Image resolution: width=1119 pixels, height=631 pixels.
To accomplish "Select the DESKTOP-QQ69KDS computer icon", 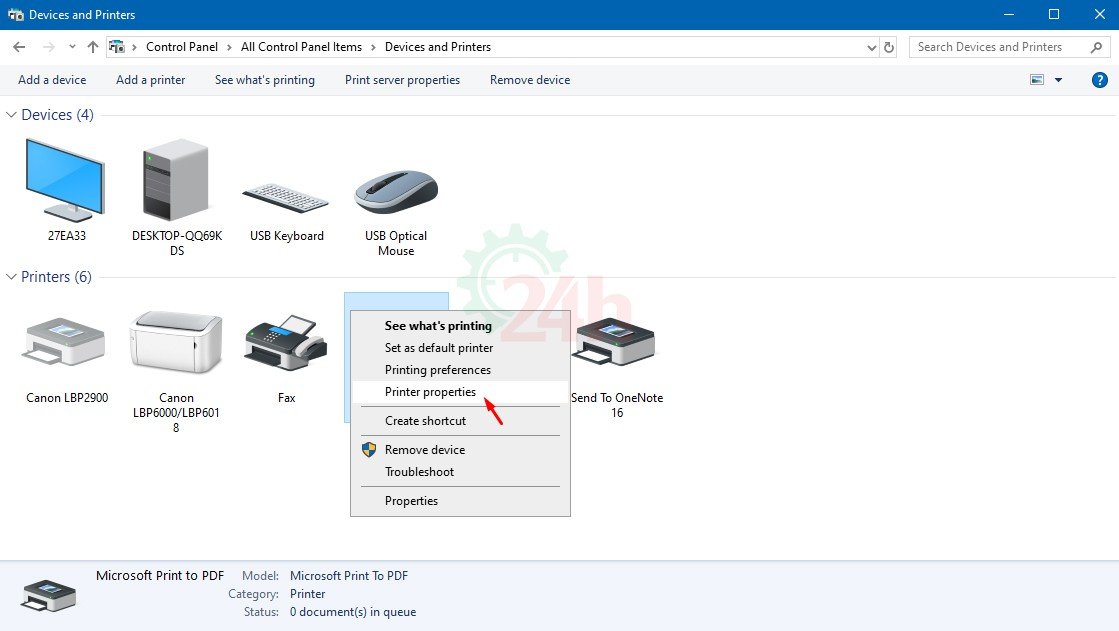I will [176, 178].
